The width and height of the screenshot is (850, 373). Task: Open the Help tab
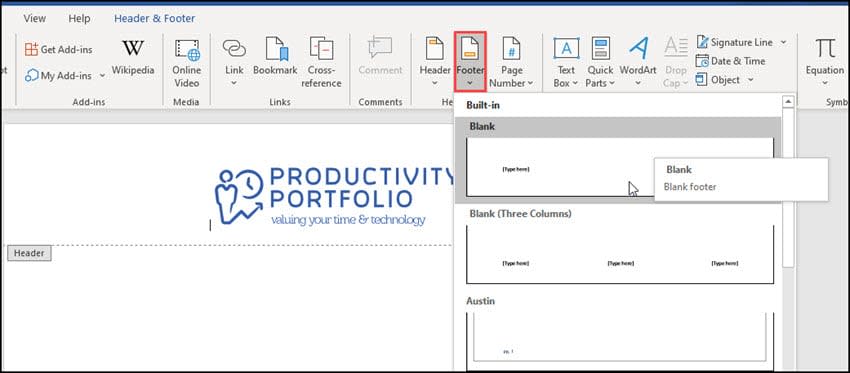pyautogui.click(x=79, y=18)
